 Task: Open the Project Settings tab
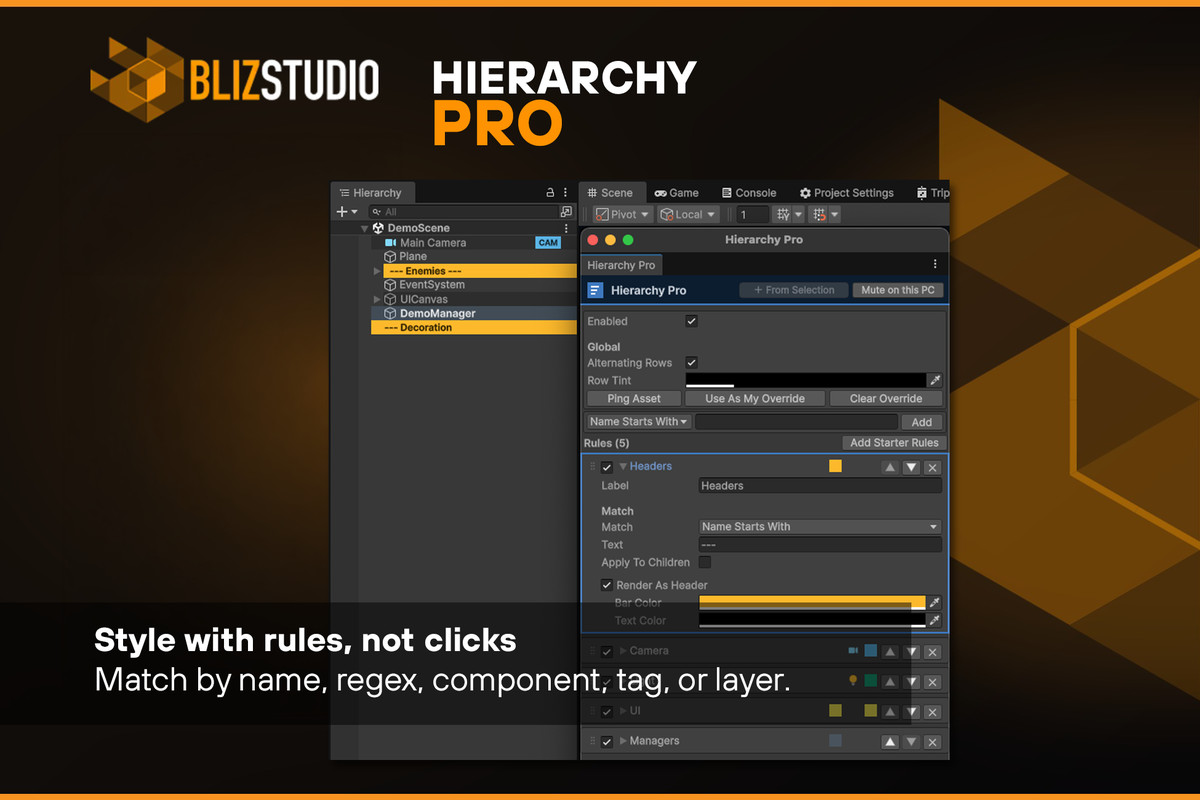pyautogui.click(x=846, y=193)
